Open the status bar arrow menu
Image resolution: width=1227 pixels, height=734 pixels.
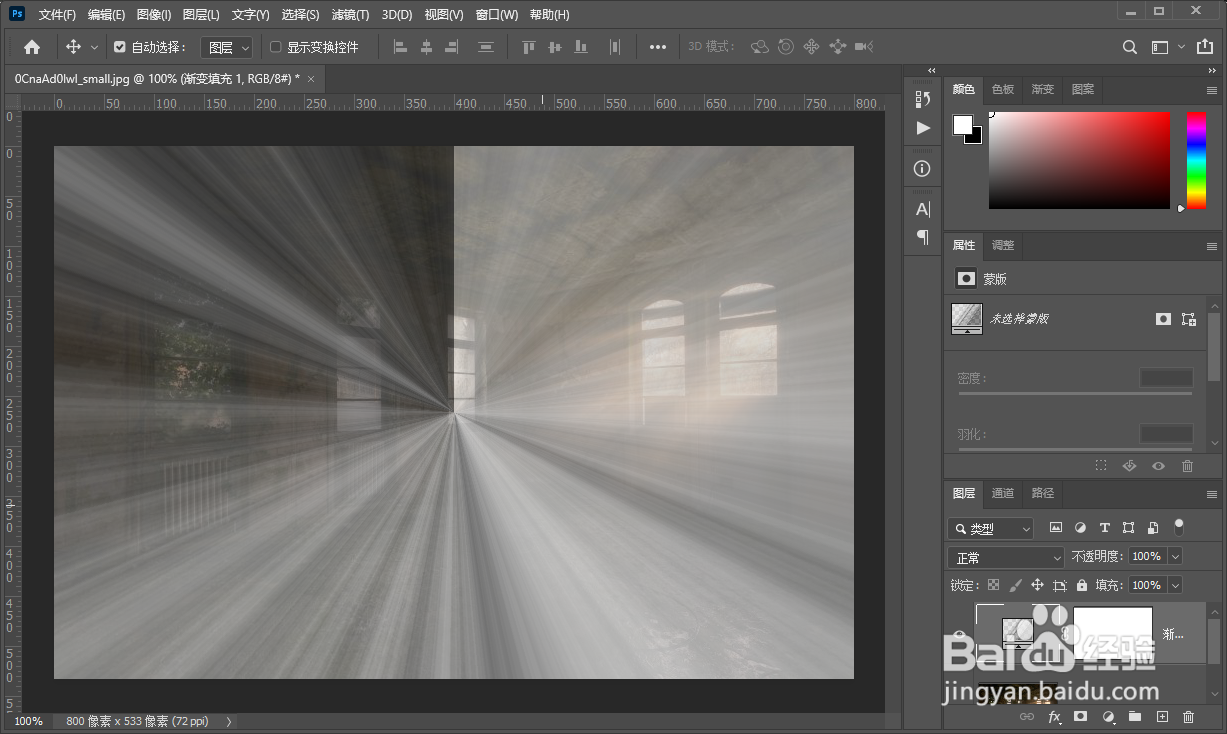[229, 721]
